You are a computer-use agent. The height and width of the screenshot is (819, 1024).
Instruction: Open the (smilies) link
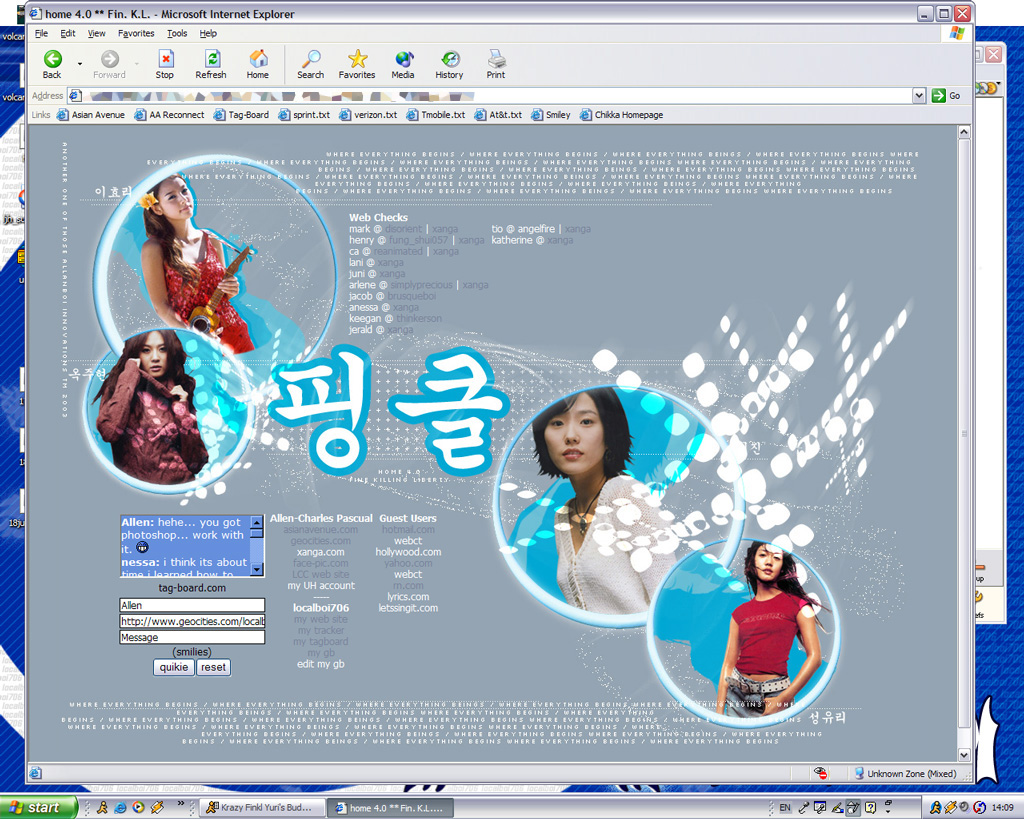192,652
